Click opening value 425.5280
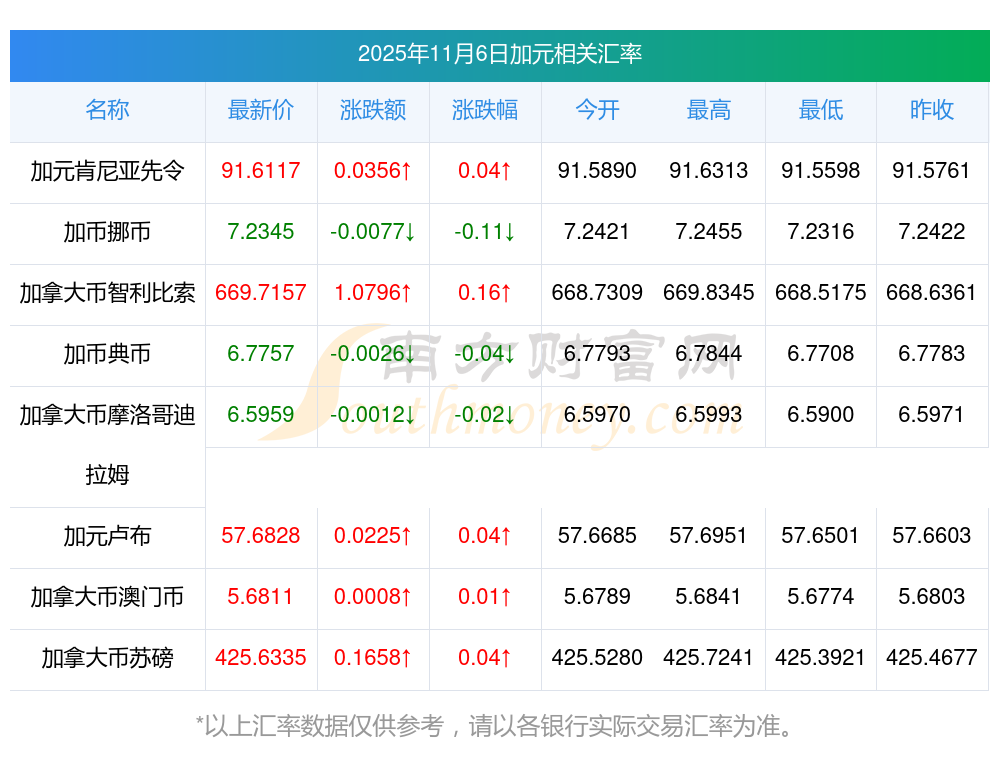This screenshot has height=757, width=1000. [597, 658]
